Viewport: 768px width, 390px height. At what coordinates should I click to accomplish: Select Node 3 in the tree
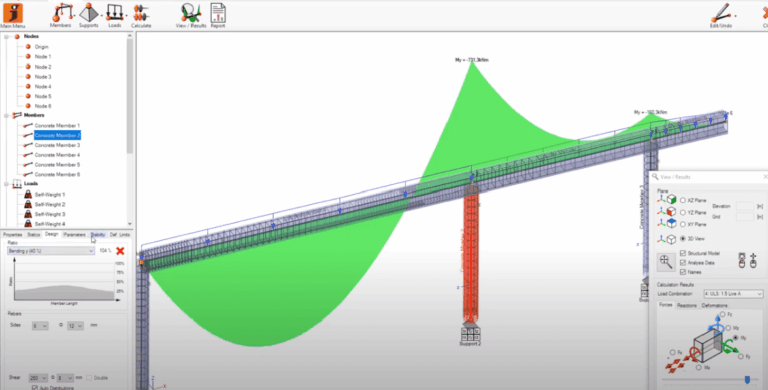[43, 77]
